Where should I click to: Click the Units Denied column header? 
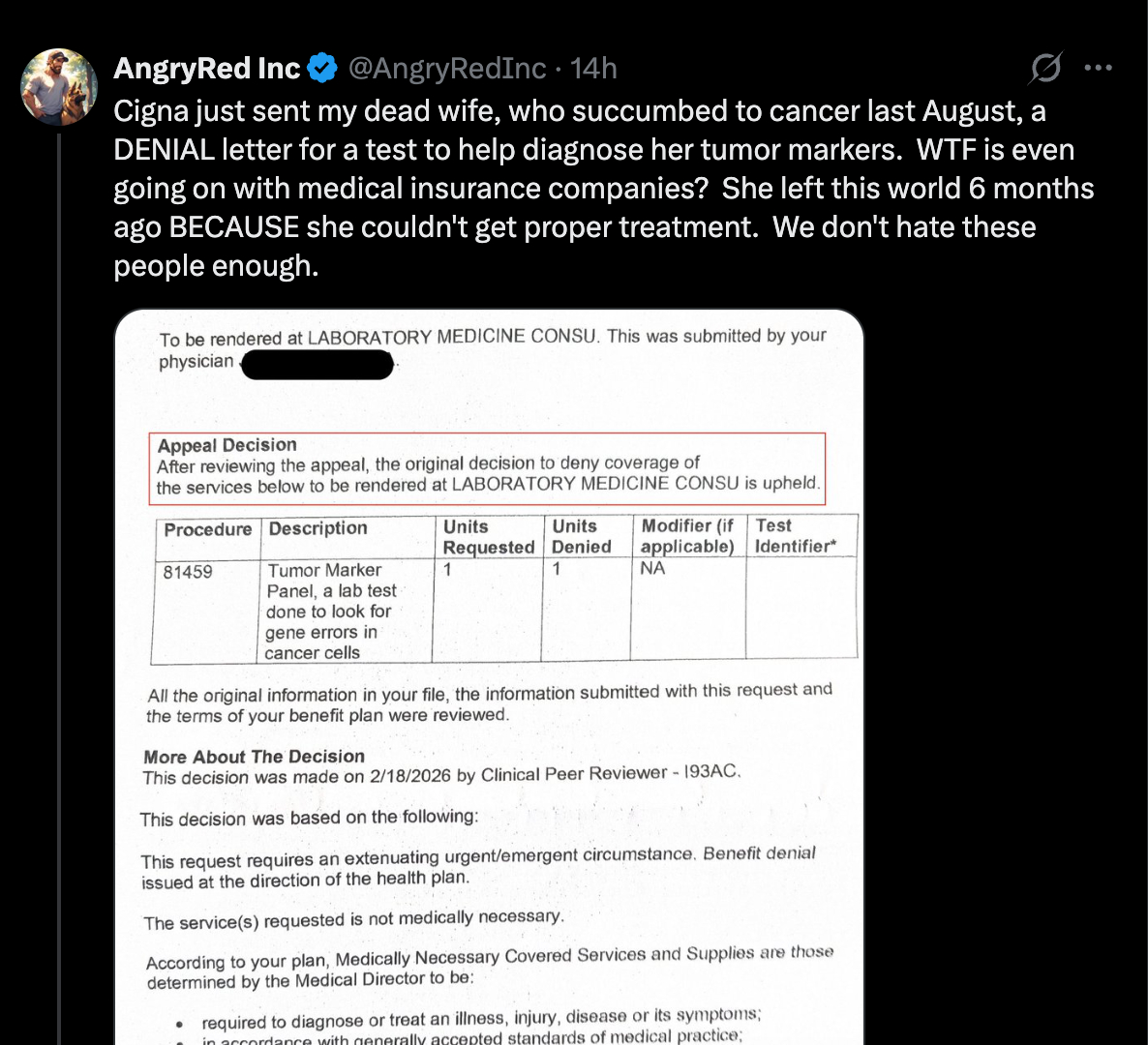[x=582, y=536]
